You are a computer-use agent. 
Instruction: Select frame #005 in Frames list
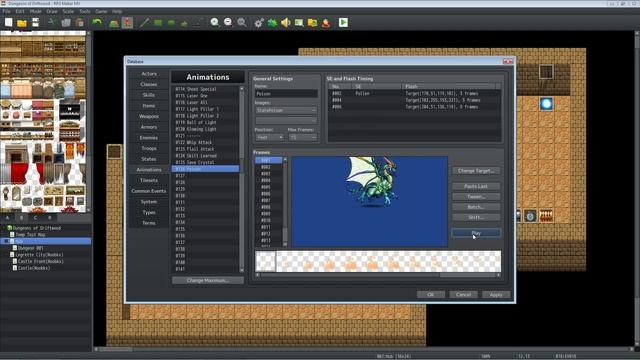pos(269,187)
